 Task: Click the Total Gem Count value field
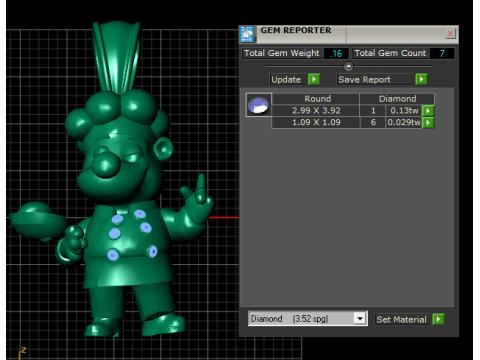tap(442, 53)
